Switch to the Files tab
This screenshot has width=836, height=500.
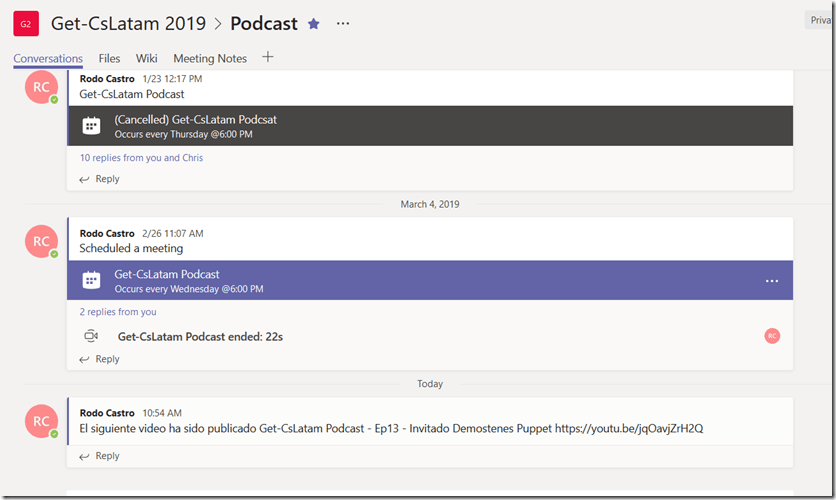coord(109,59)
